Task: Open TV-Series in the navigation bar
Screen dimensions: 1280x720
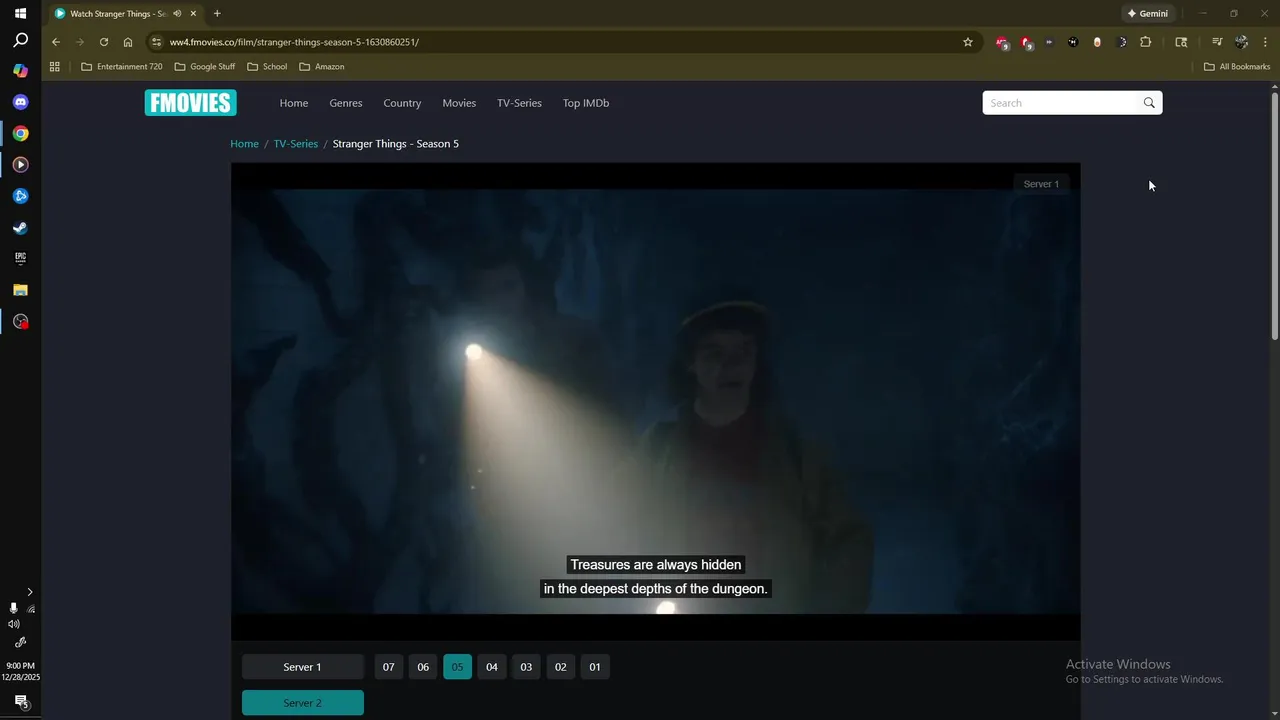Action: point(519,103)
